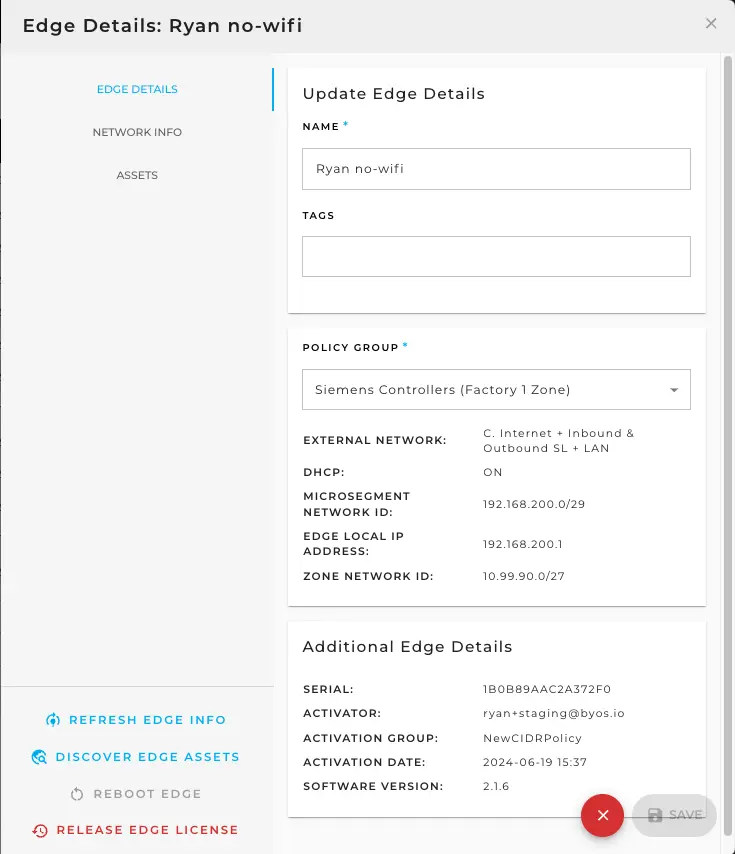
Task: Select the software version 2.1.6
Action: click(495, 786)
